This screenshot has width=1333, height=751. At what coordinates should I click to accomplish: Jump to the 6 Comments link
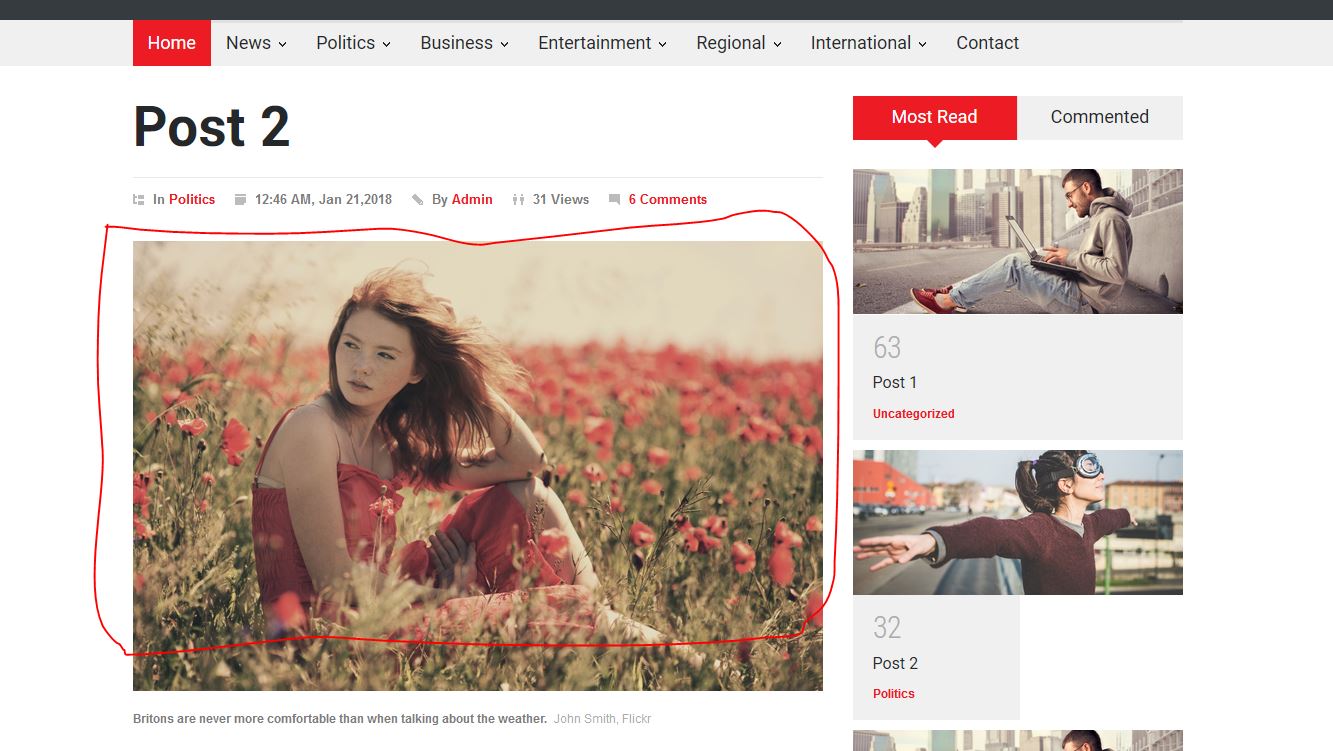pyautogui.click(x=668, y=200)
